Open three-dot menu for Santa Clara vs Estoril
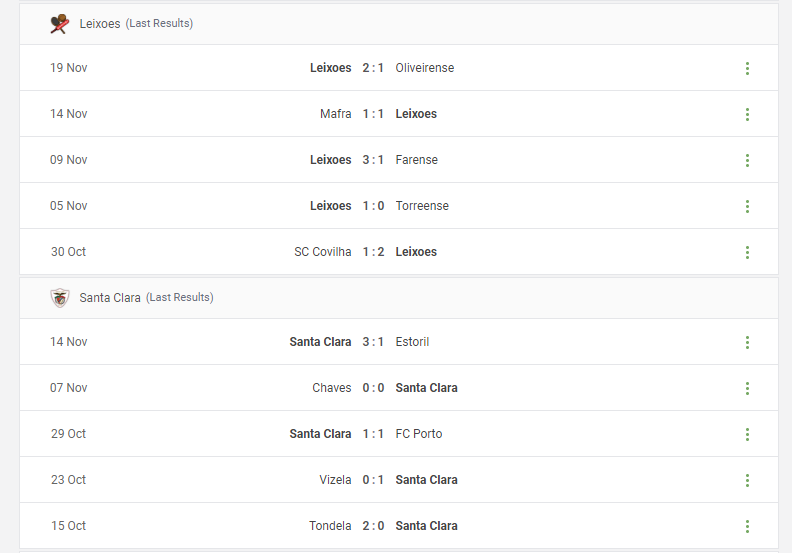Screen dimensions: 792x553 coord(747,342)
